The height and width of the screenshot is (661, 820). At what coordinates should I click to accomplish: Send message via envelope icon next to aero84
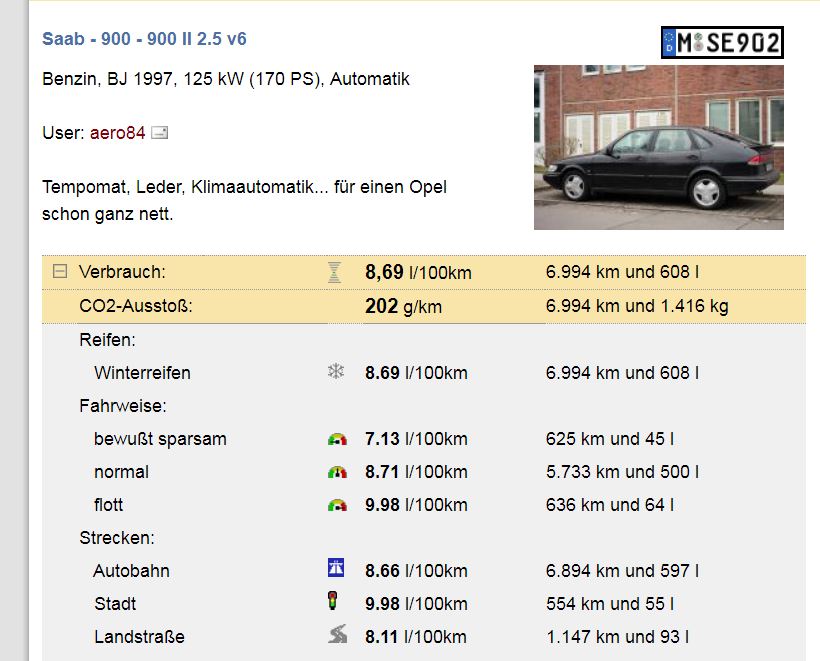pyautogui.click(x=160, y=133)
